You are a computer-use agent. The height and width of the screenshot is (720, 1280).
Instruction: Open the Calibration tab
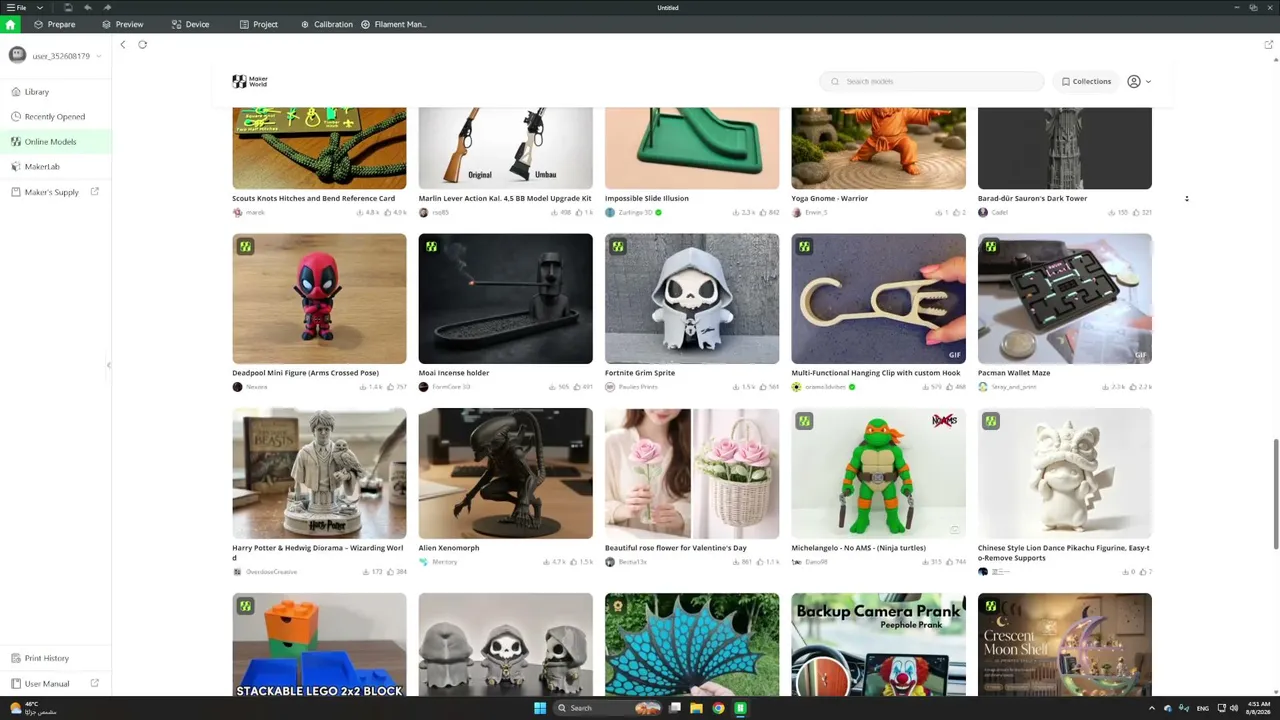327,24
